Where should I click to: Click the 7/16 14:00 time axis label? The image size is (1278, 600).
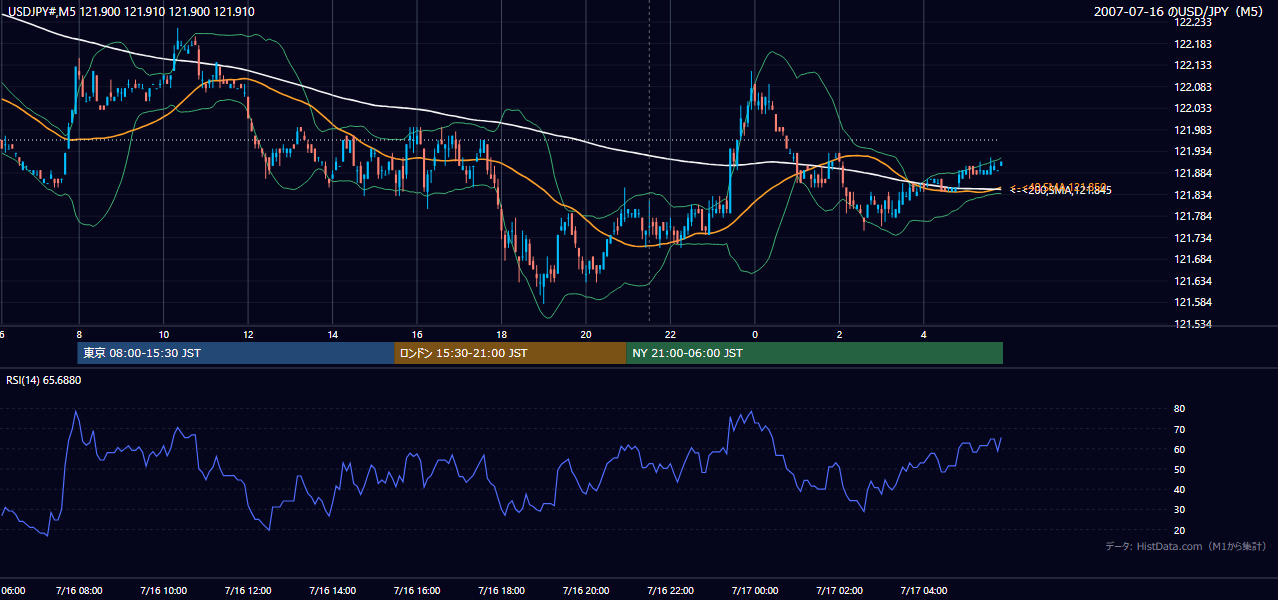click(332, 591)
